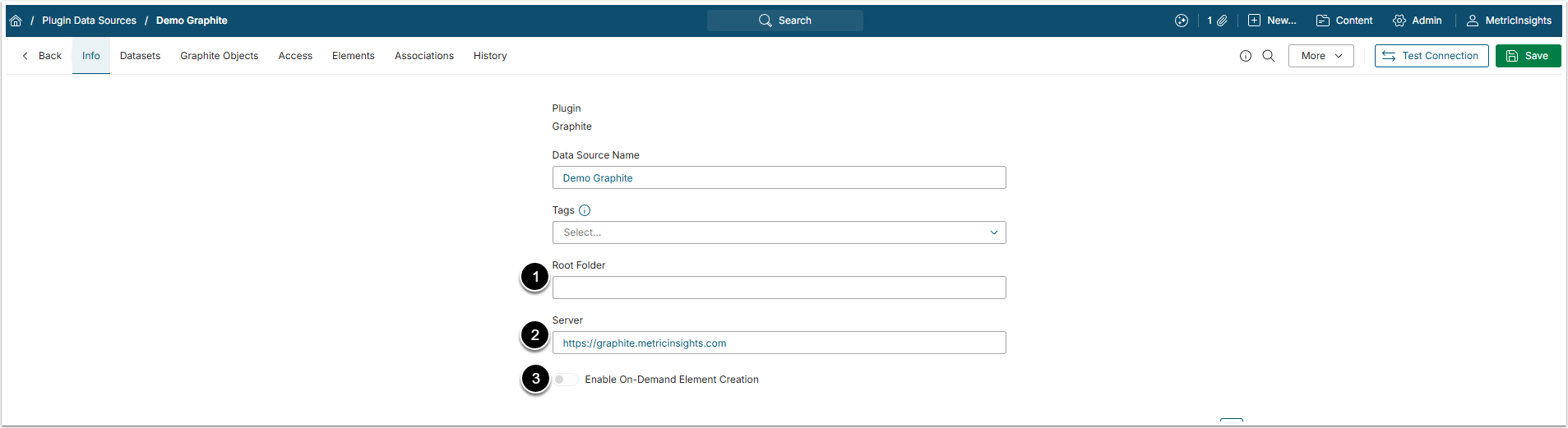The height and width of the screenshot is (428, 1568).
Task: Open the MetricInsights user menu
Action: pyautogui.click(x=1509, y=21)
